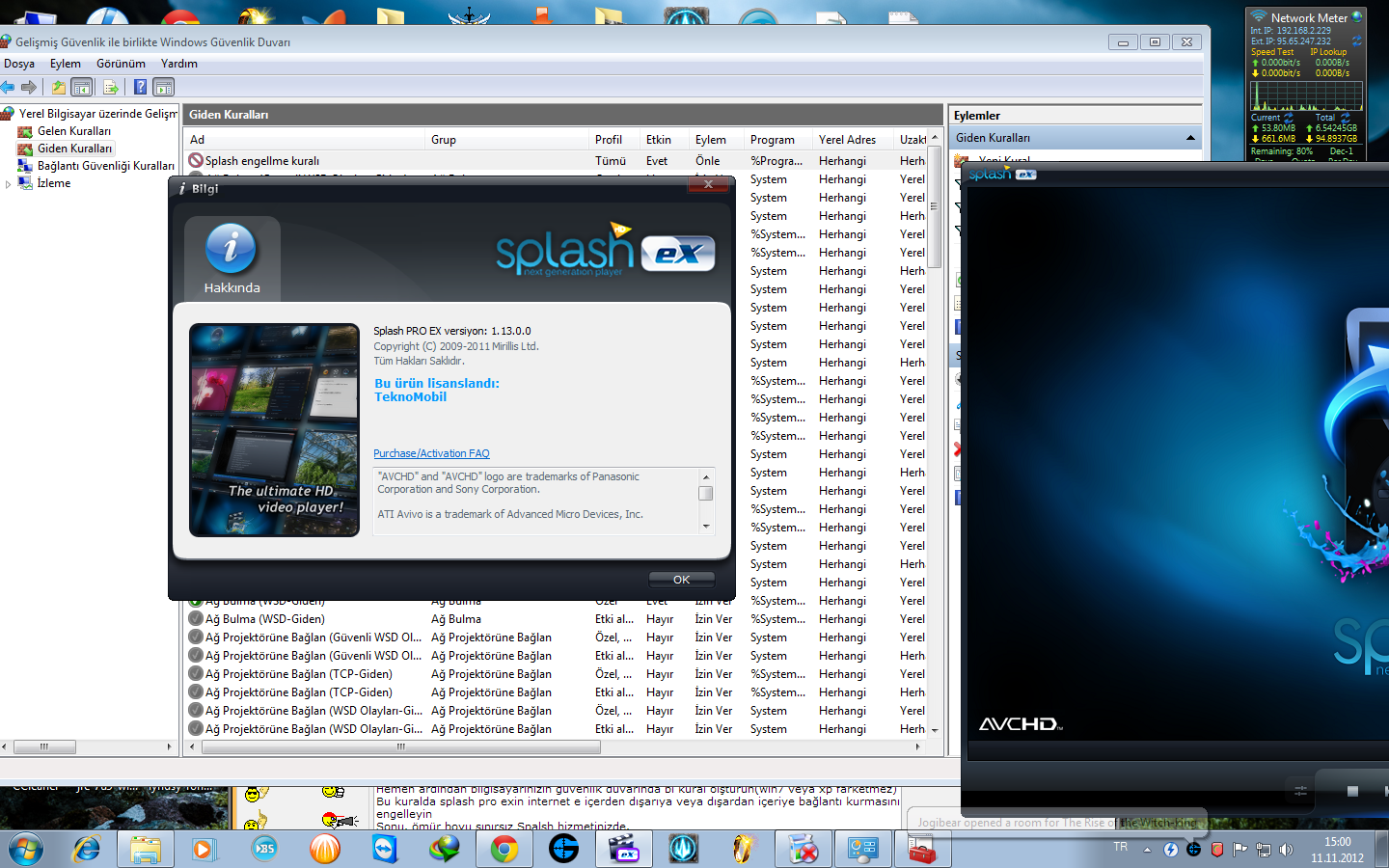Select Gelen Kuralları in the tree

[74, 131]
